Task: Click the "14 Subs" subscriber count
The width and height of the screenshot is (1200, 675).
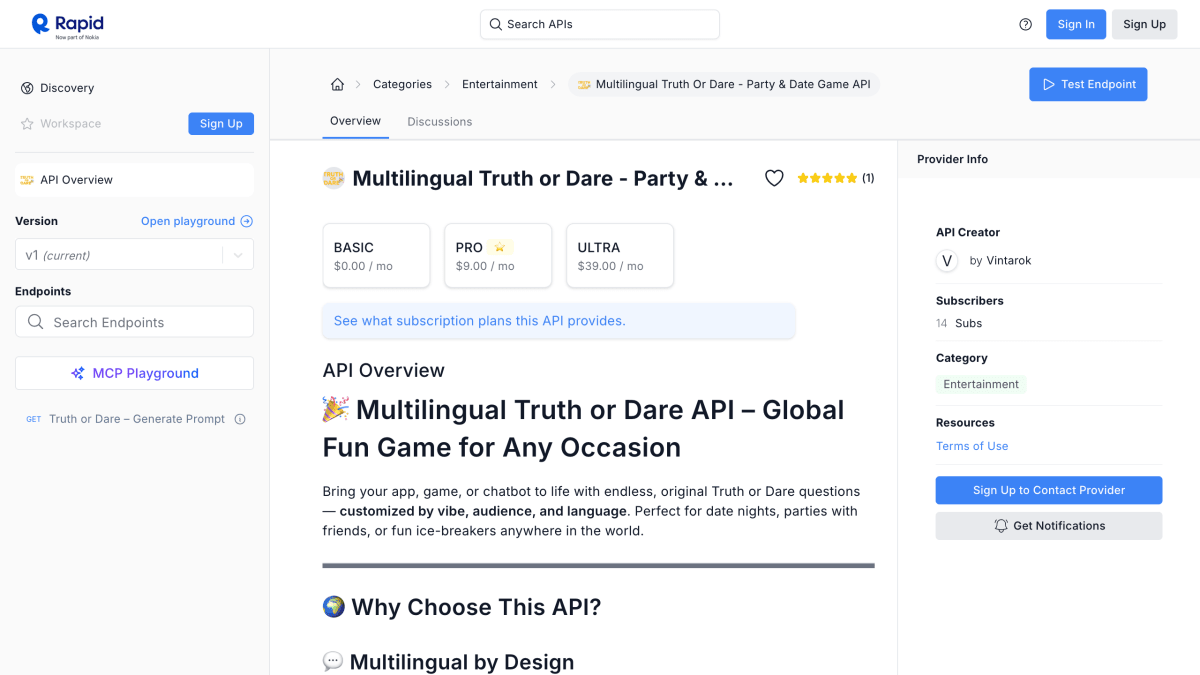Action: coord(959,323)
